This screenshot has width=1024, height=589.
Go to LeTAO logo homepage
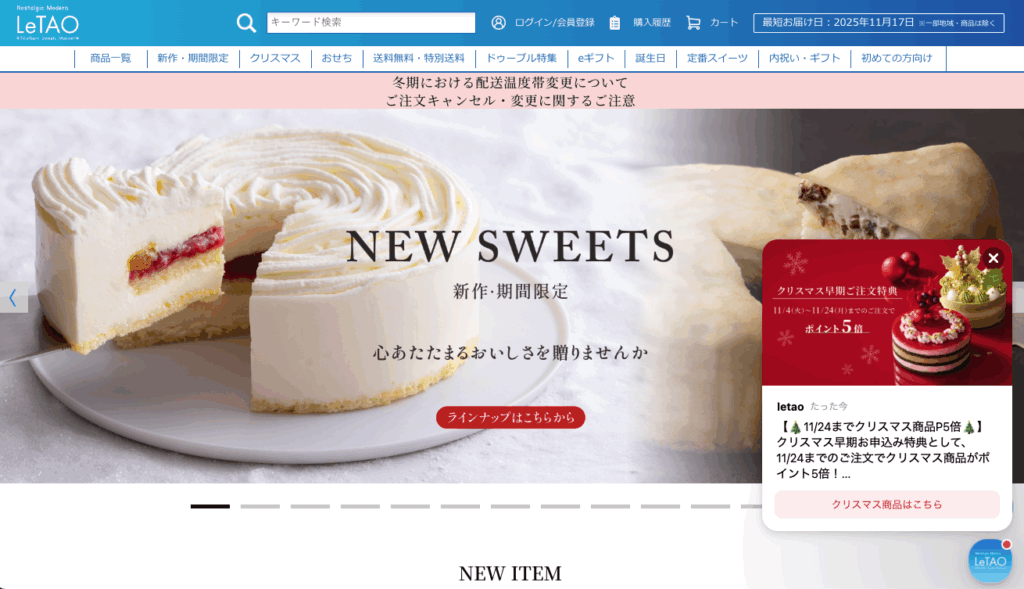click(x=47, y=23)
